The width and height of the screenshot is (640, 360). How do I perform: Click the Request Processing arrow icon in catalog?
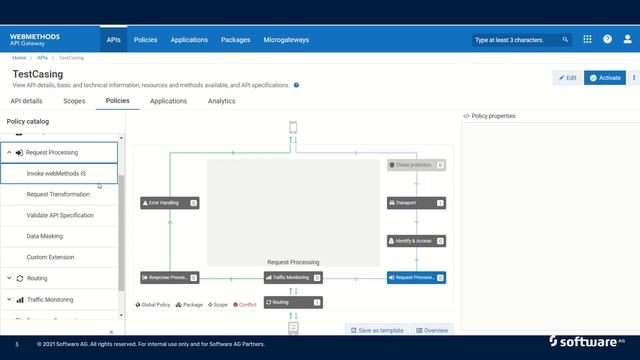pos(19,153)
